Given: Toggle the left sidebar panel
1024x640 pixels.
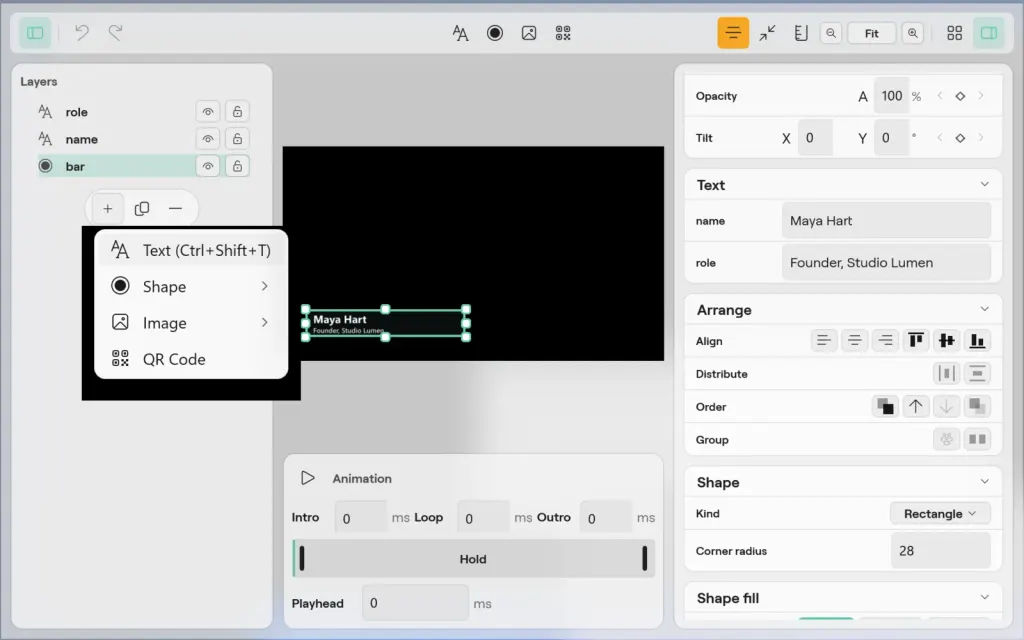Looking at the screenshot, I should coord(35,33).
